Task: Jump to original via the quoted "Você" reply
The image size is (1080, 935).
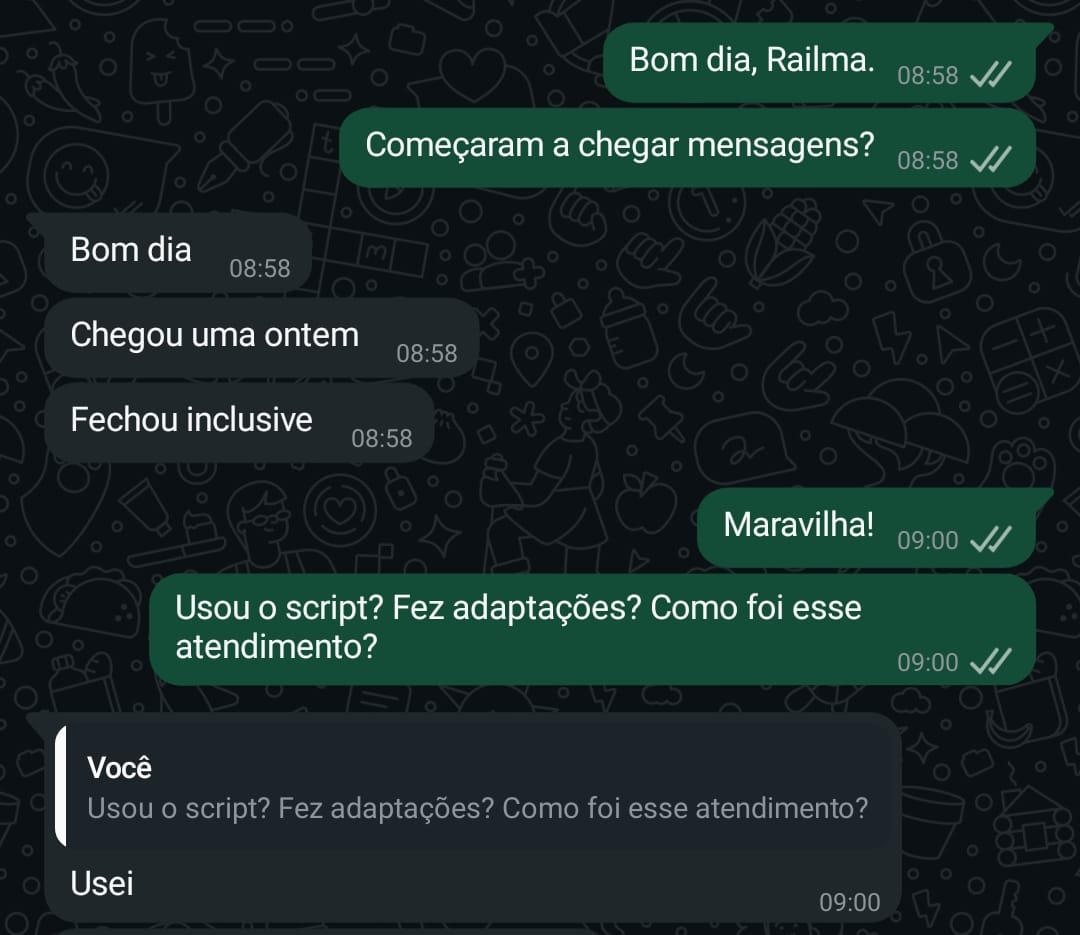Action: (x=478, y=788)
